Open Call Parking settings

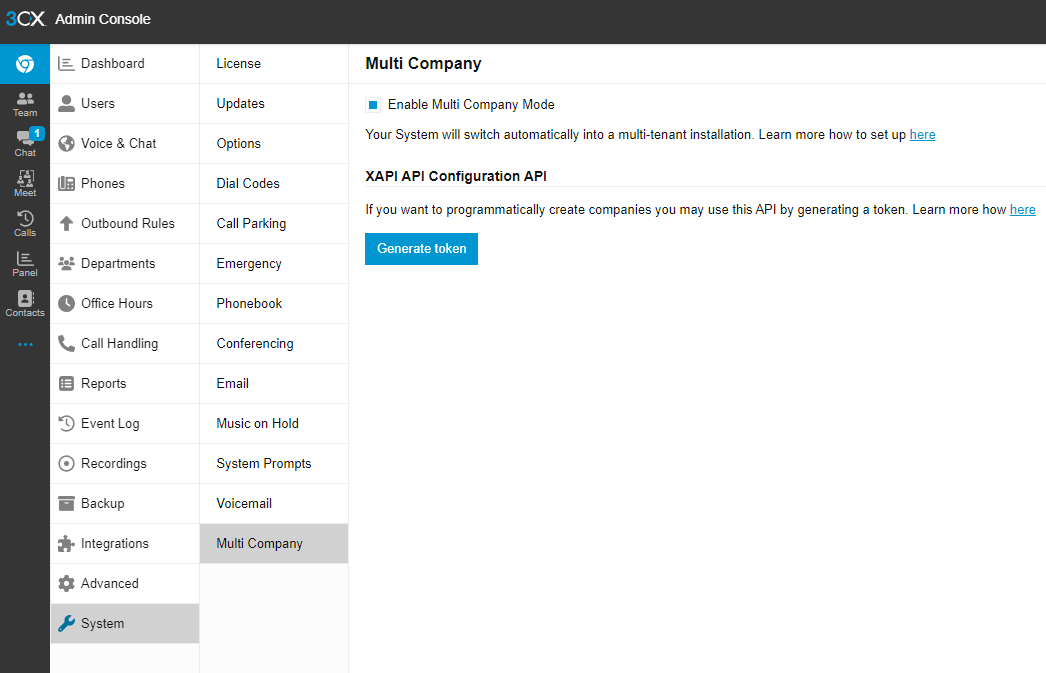click(x=274, y=223)
